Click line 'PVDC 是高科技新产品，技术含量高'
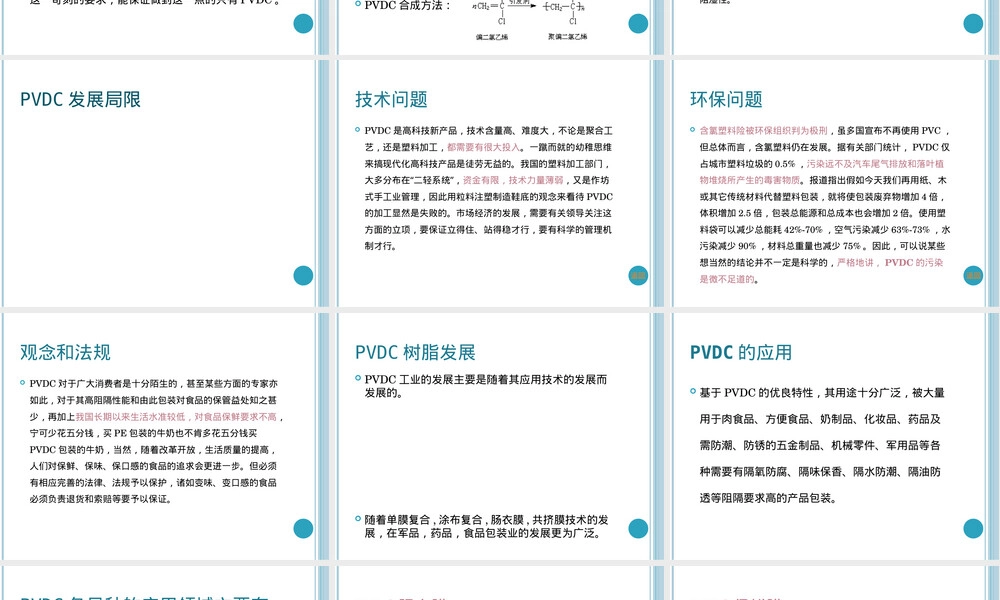Image resolution: width=1000 pixels, height=600 pixels. (x=489, y=131)
